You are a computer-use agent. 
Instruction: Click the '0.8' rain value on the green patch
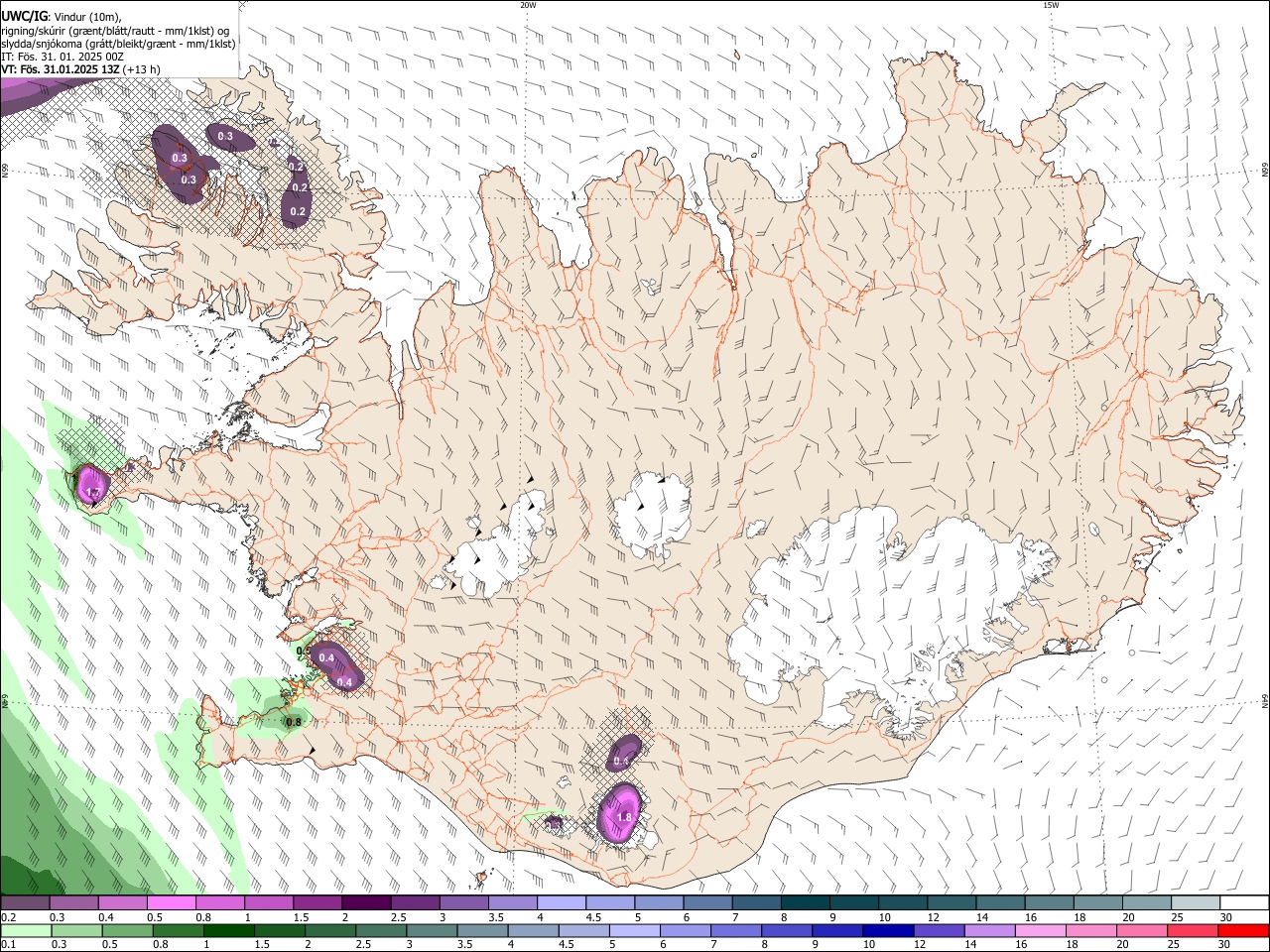(x=294, y=722)
